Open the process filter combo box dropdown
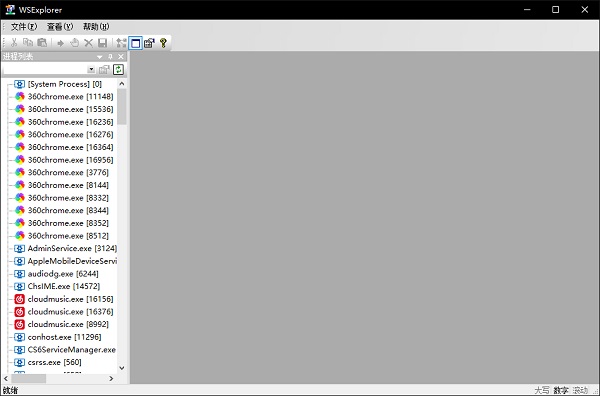This screenshot has width=600, height=396. tap(91, 70)
